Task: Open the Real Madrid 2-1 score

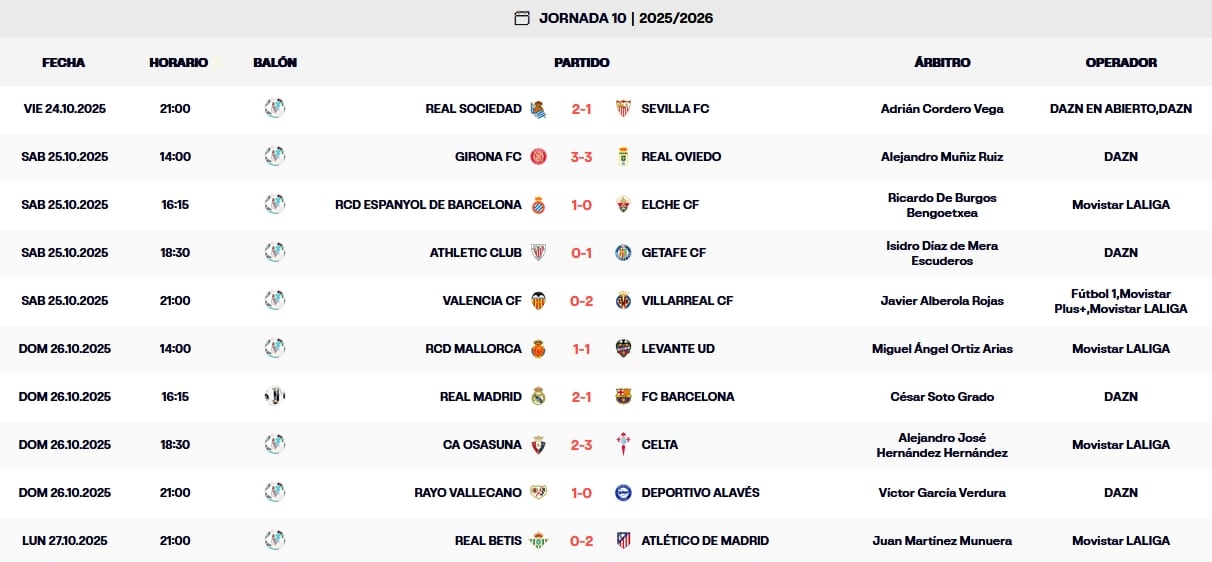Action: [582, 397]
